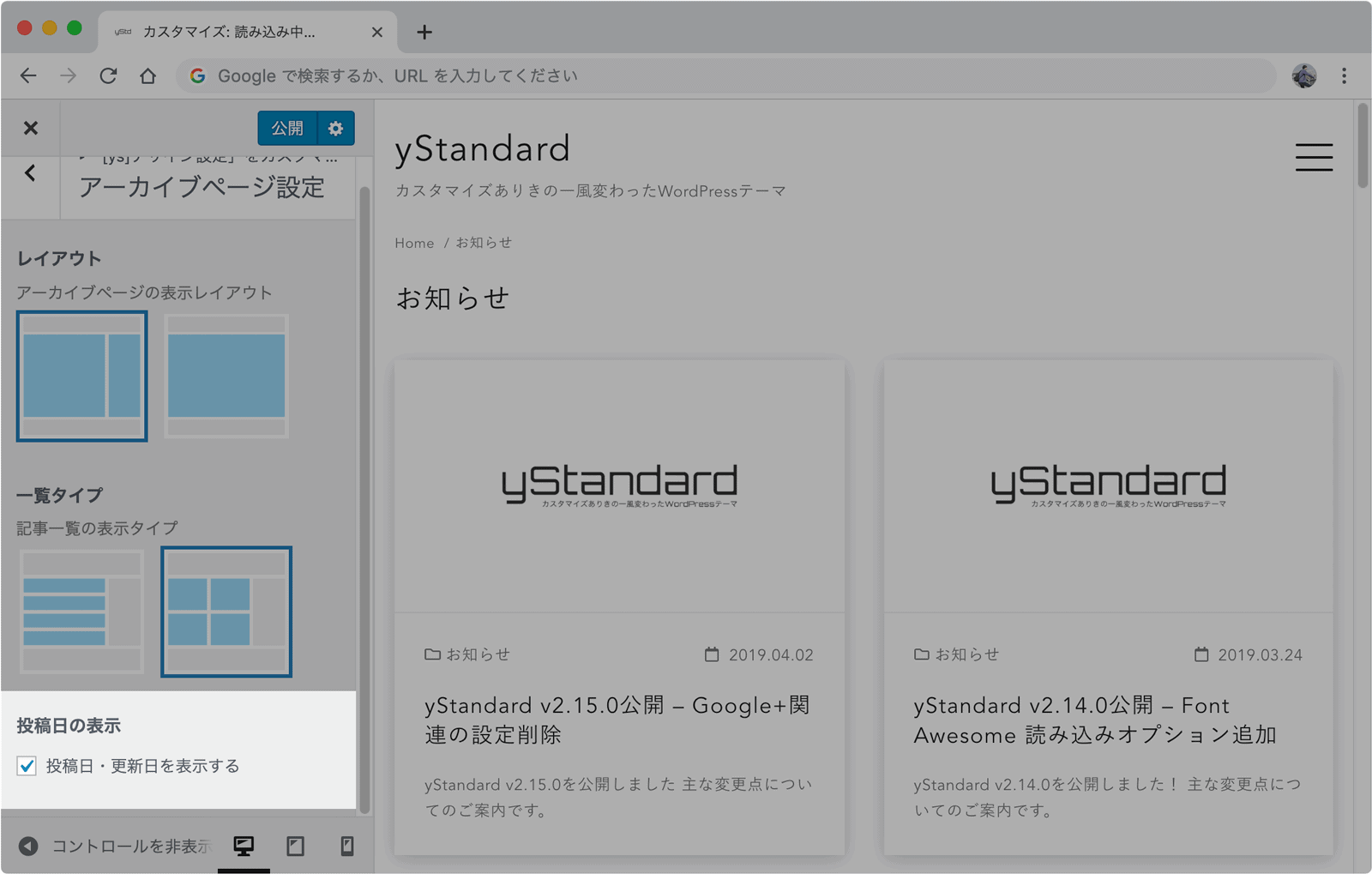Image resolution: width=1372 pixels, height=874 pixels.
Task: Click calendar icon beside 2019.04.02
Action: [712, 654]
